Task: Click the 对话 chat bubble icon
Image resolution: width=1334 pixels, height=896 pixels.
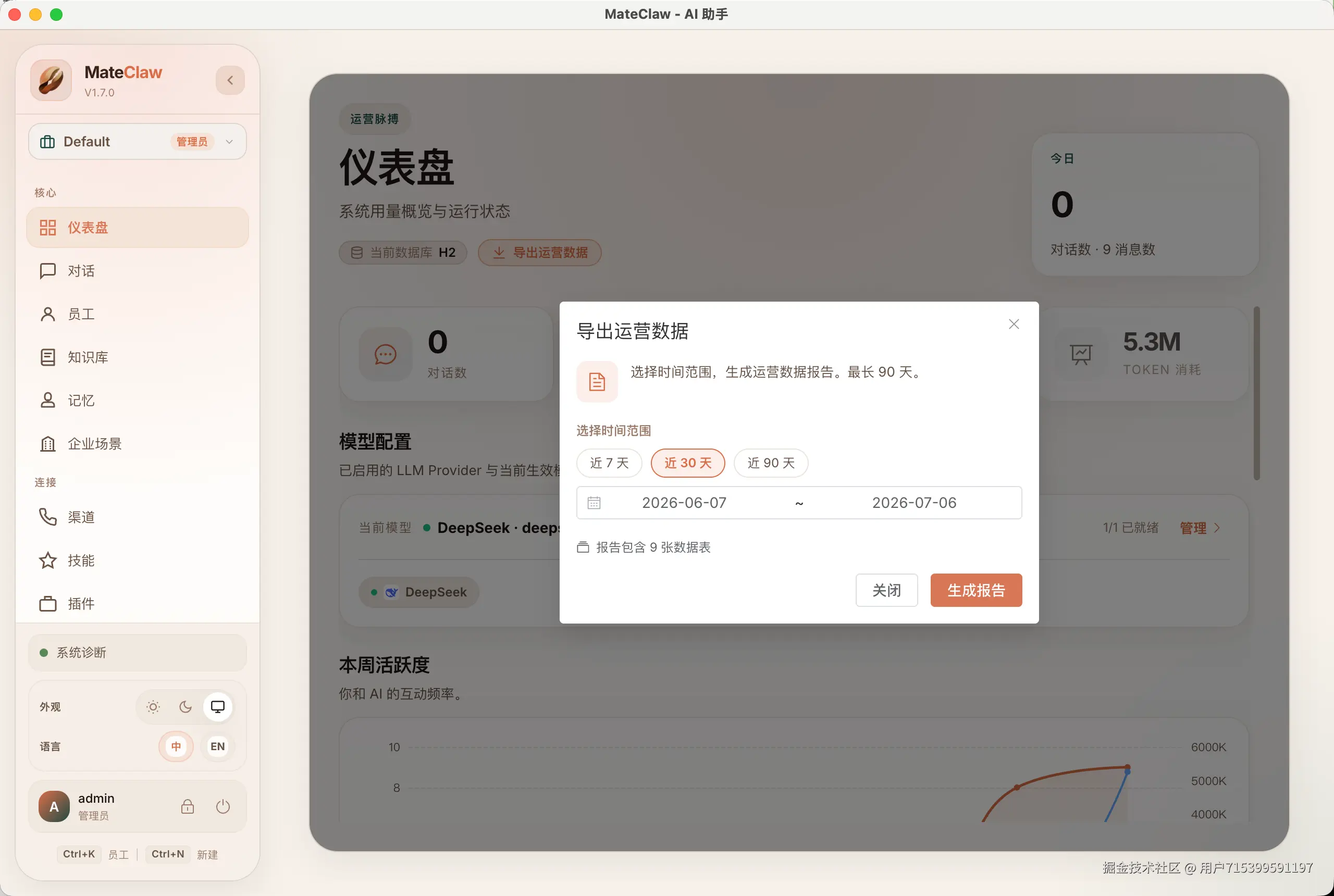Action: tap(47, 271)
